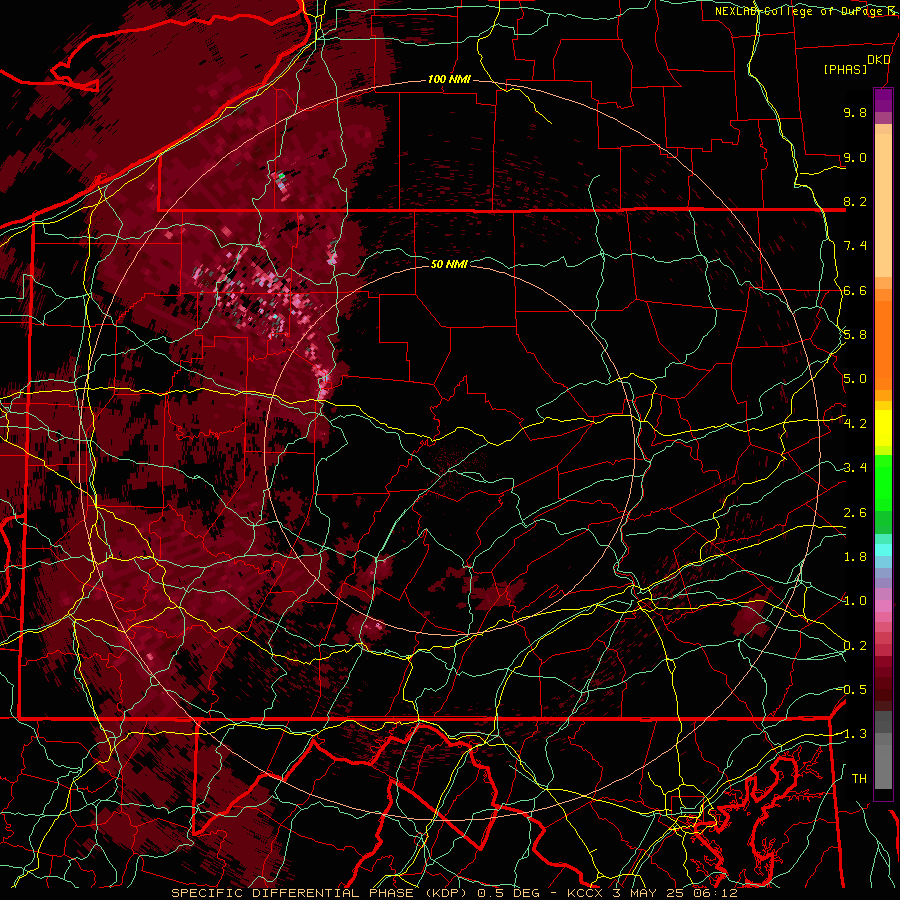This screenshot has height=900, width=900.
Task: Click the 1.0 value on the color scale
Action: click(x=855, y=601)
